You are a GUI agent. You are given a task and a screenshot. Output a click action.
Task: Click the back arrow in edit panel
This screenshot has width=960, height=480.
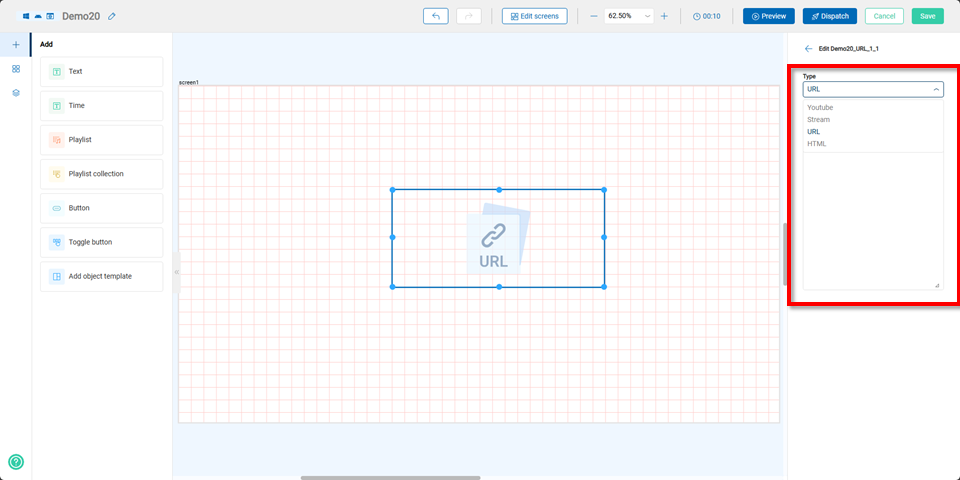(808, 48)
